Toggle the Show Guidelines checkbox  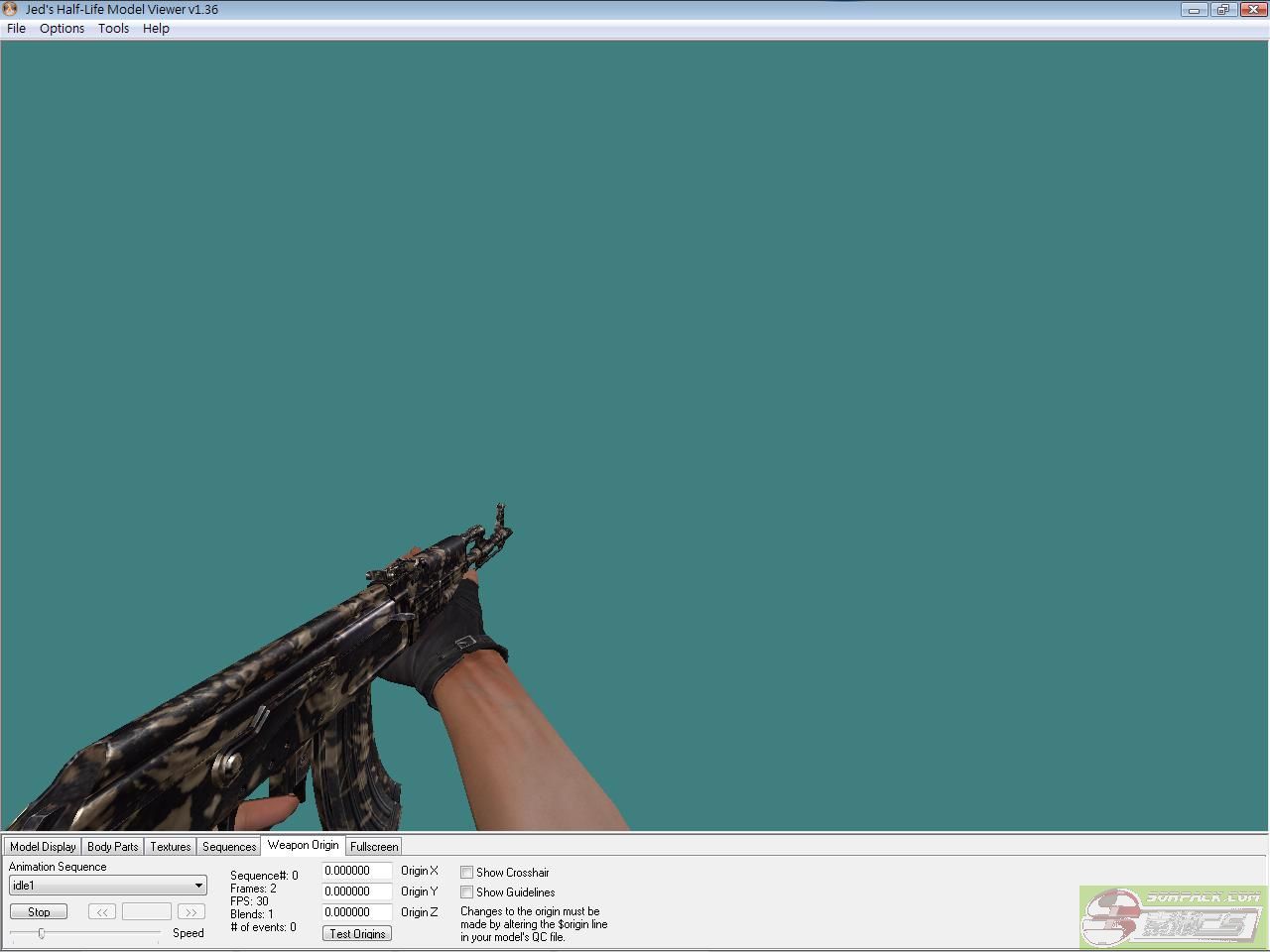[466, 892]
